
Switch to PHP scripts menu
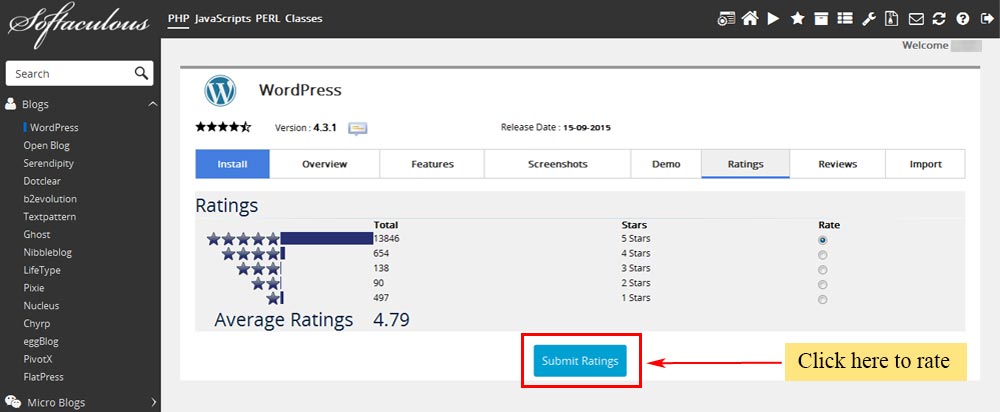coord(178,18)
